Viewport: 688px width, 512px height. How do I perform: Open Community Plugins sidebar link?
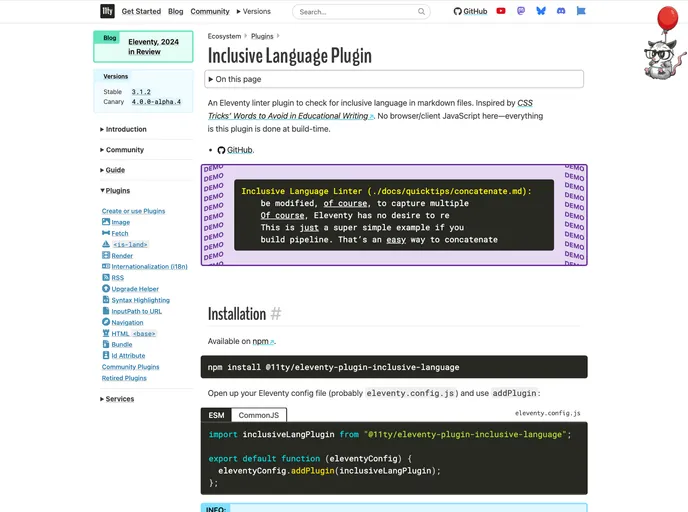click(130, 367)
